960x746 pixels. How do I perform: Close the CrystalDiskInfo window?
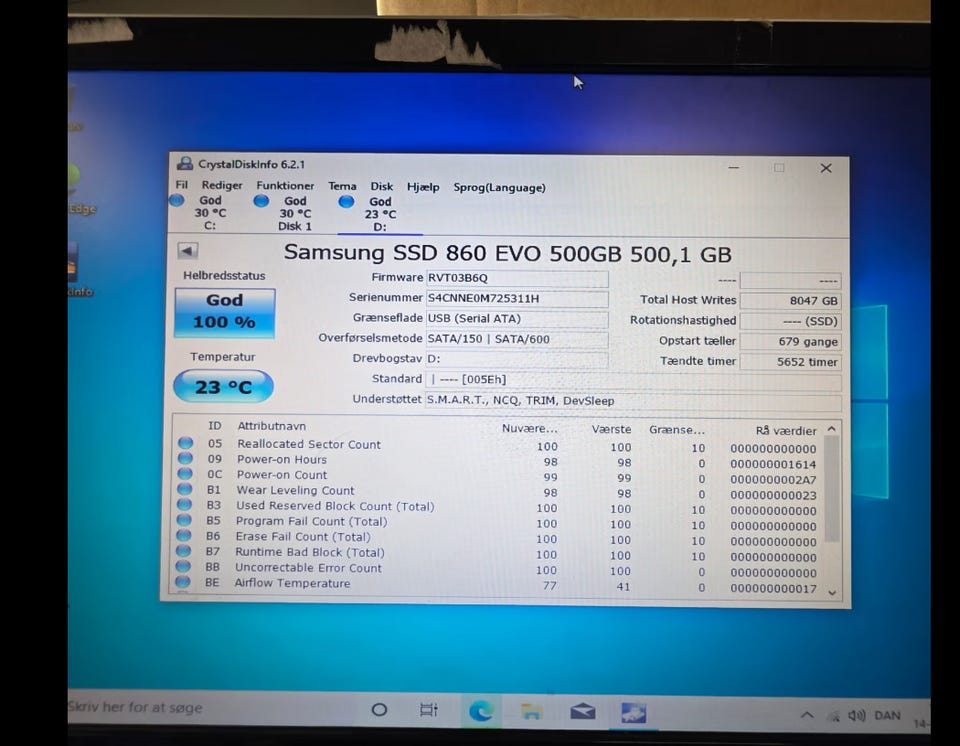point(826,168)
